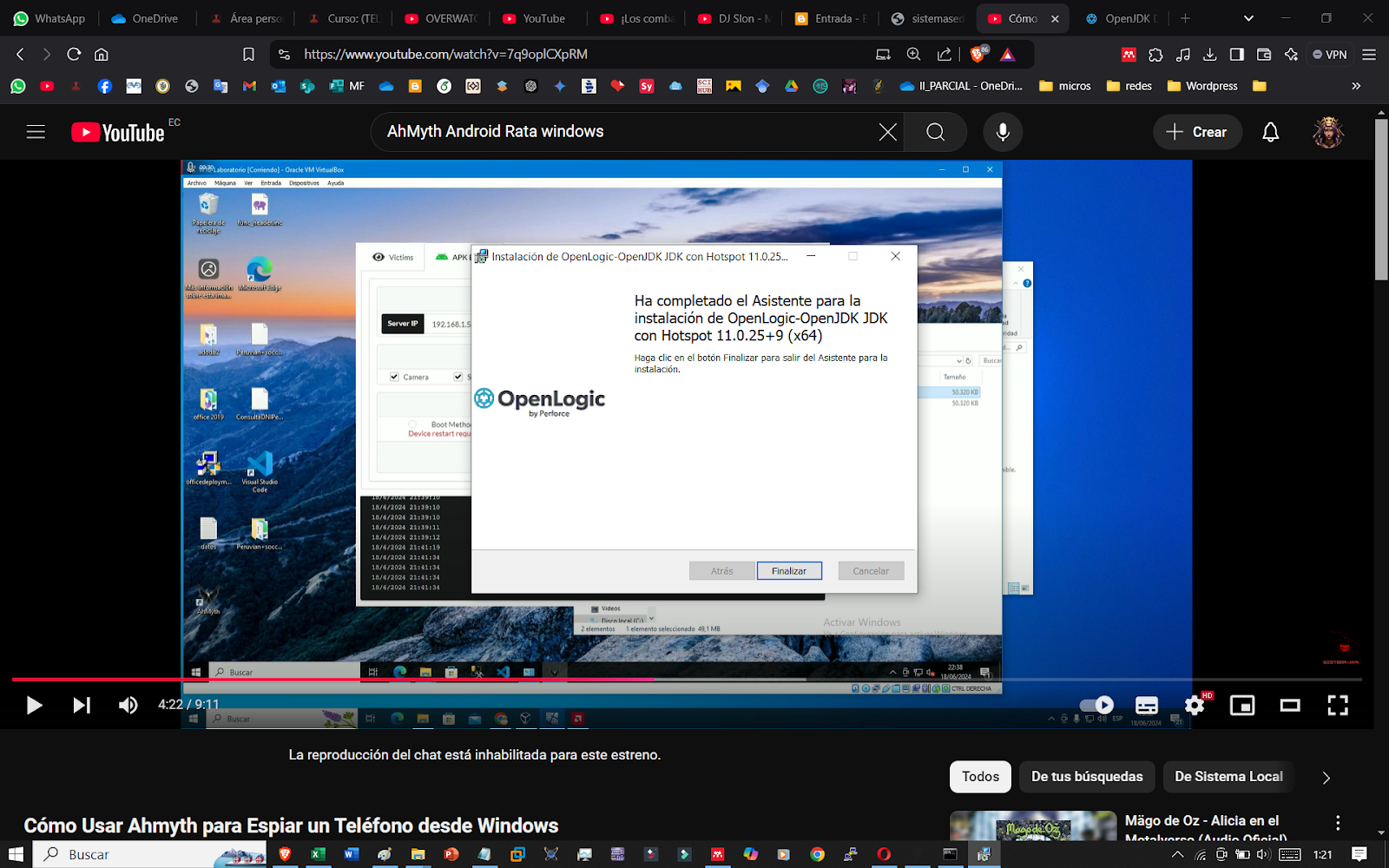Viewport: 1389px width, 868px height.
Task: Open browser downloads
Action: tap(1209, 54)
